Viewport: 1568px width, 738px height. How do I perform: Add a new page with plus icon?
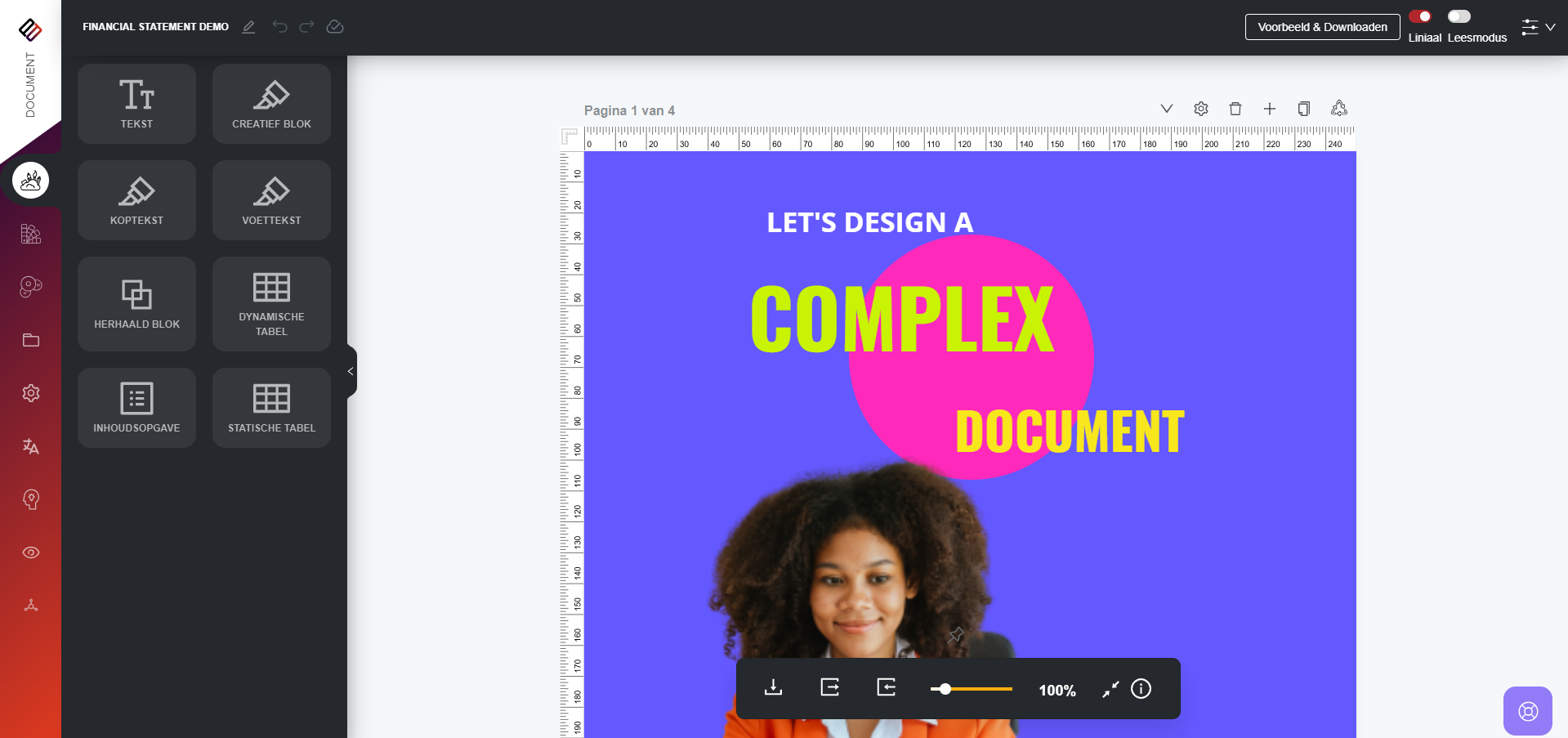coord(1269,109)
